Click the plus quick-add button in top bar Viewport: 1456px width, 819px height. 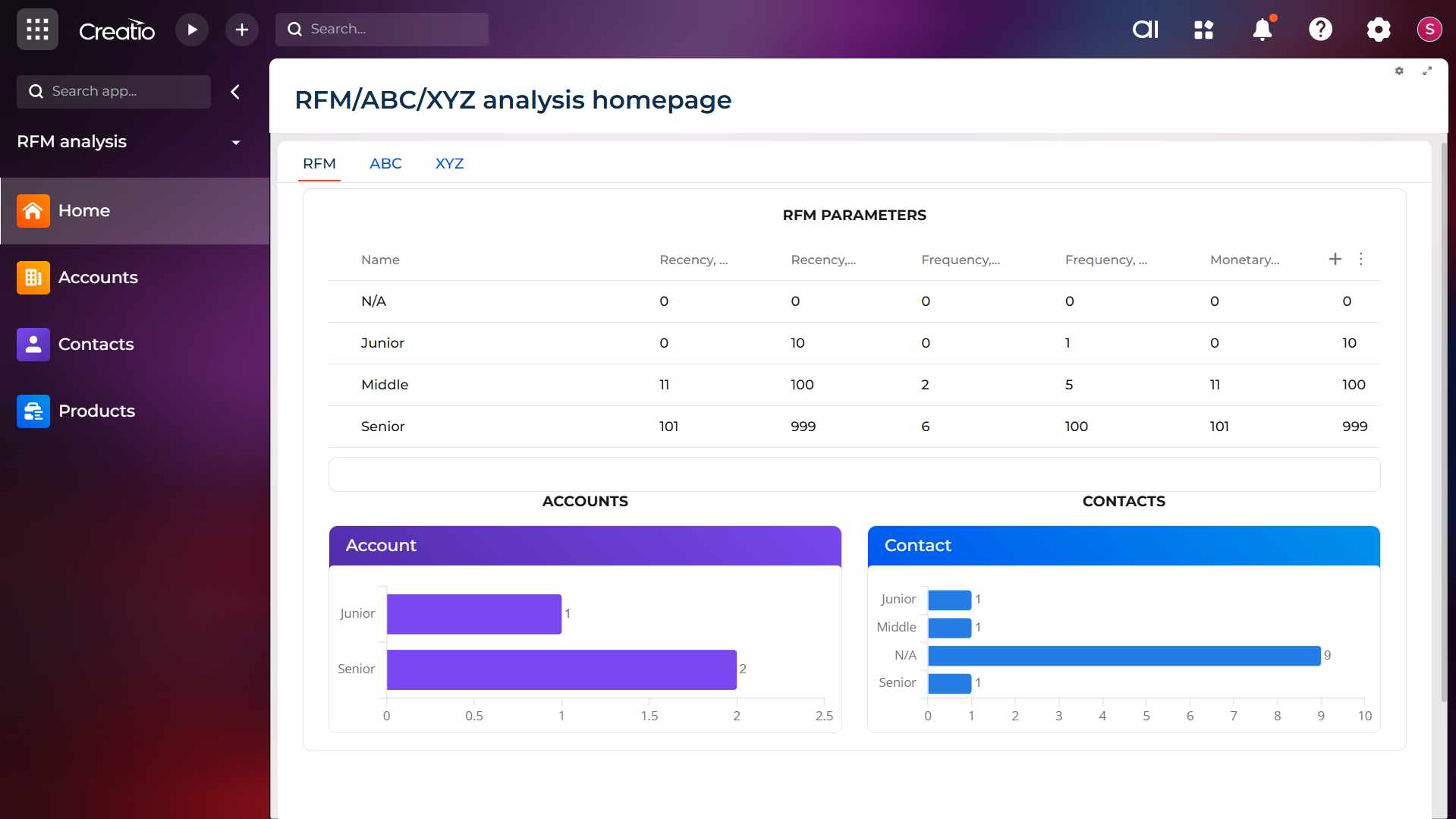tap(241, 30)
